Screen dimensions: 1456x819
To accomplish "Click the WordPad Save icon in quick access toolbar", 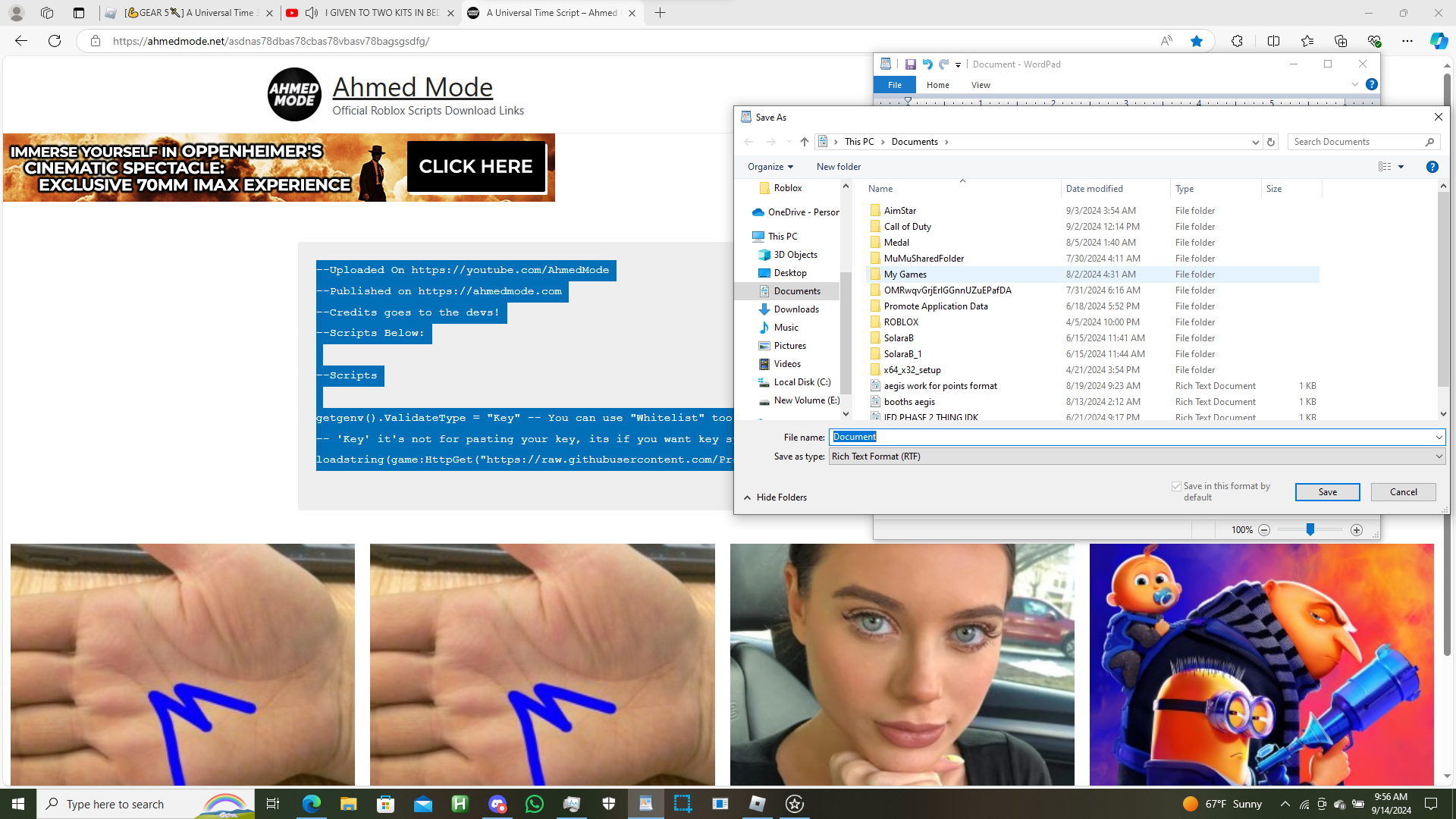I will [x=910, y=64].
